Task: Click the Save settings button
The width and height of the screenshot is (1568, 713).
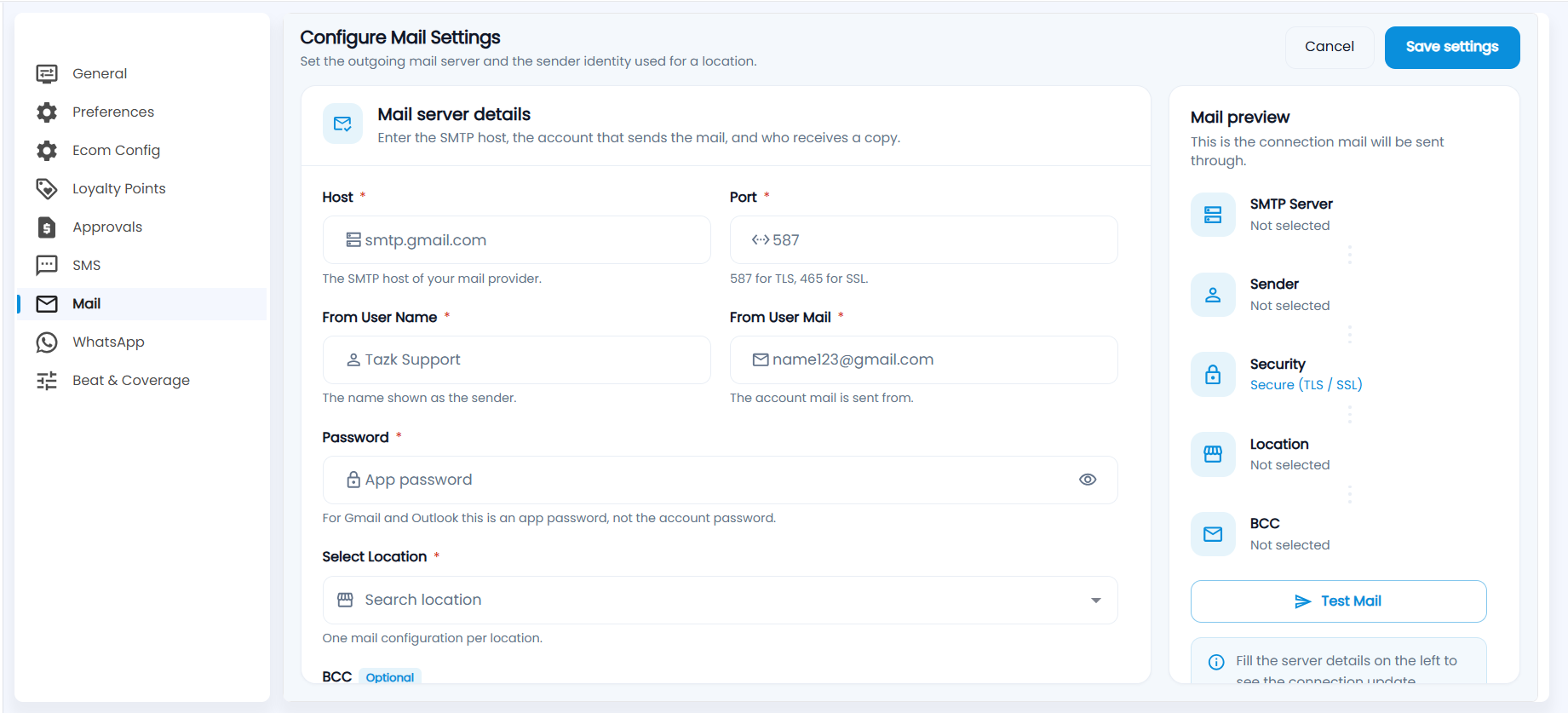Action: [x=1452, y=47]
